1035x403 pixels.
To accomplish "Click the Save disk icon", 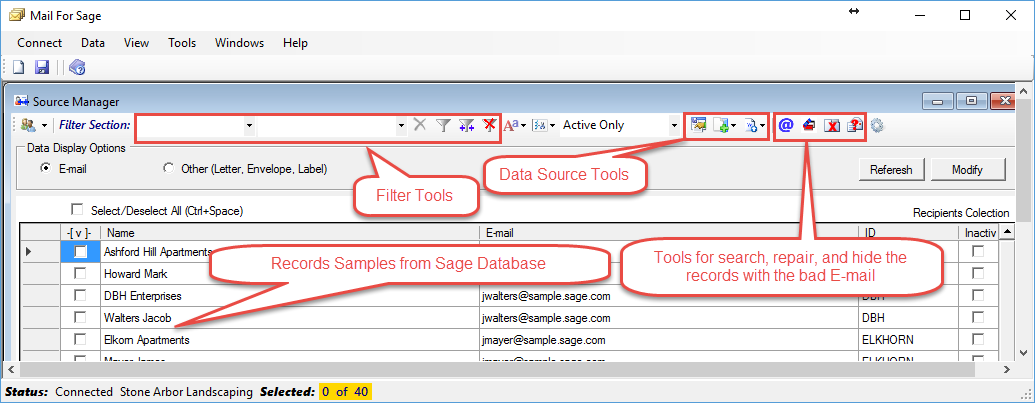I will coord(42,67).
